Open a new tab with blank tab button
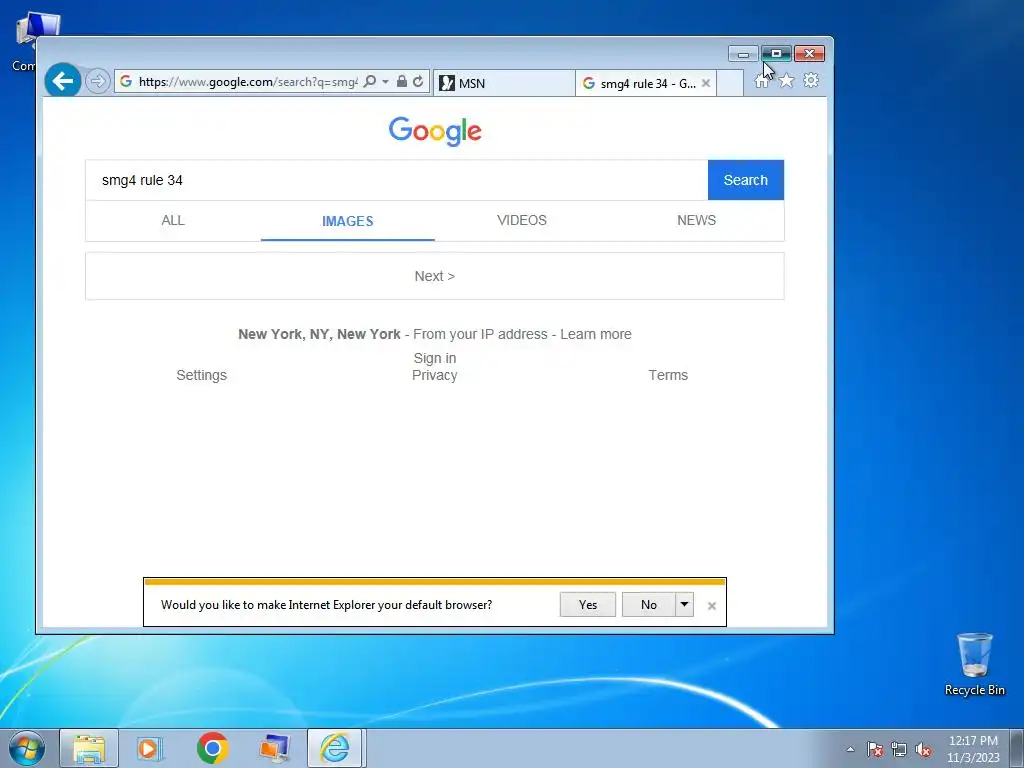Image resolution: width=1024 pixels, height=768 pixels. coord(730,83)
